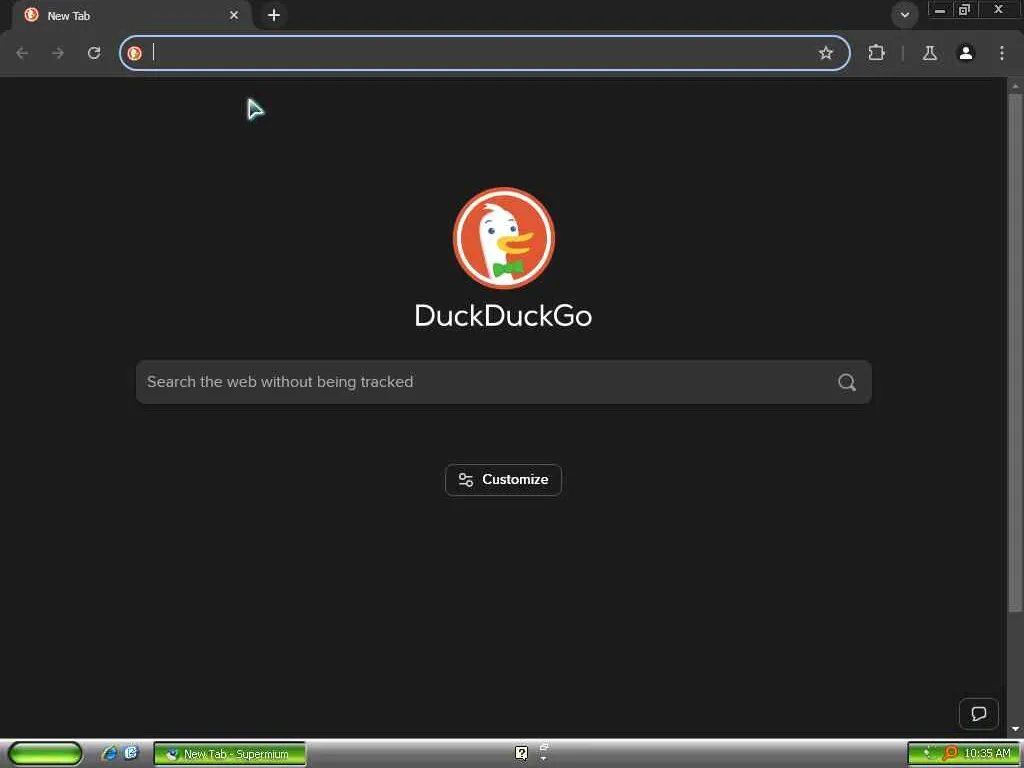Click the forward navigation arrow
Viewport: 1024px width, 768px height.
click(58, 53)
